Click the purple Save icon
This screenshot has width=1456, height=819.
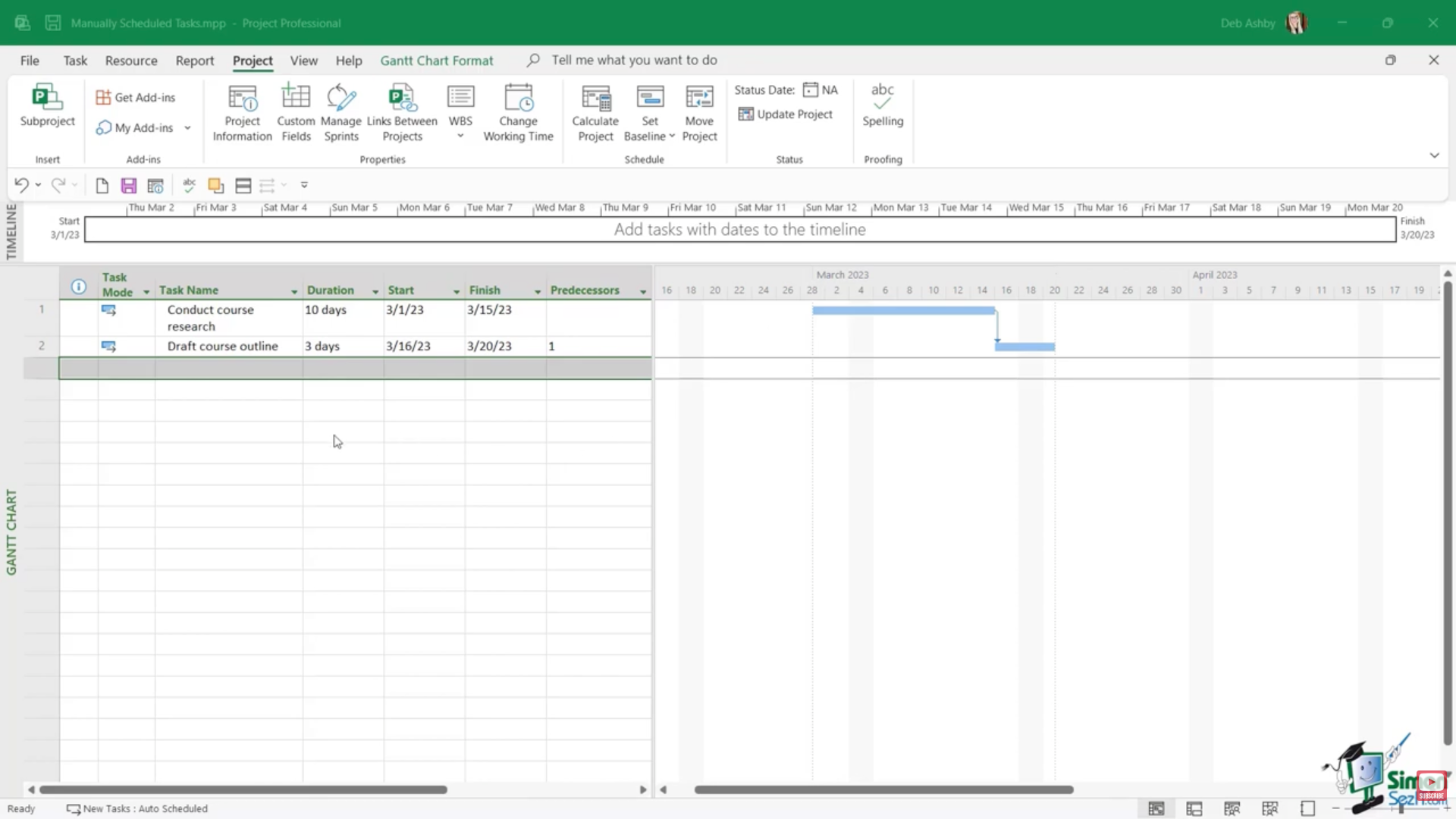point(129,186)
